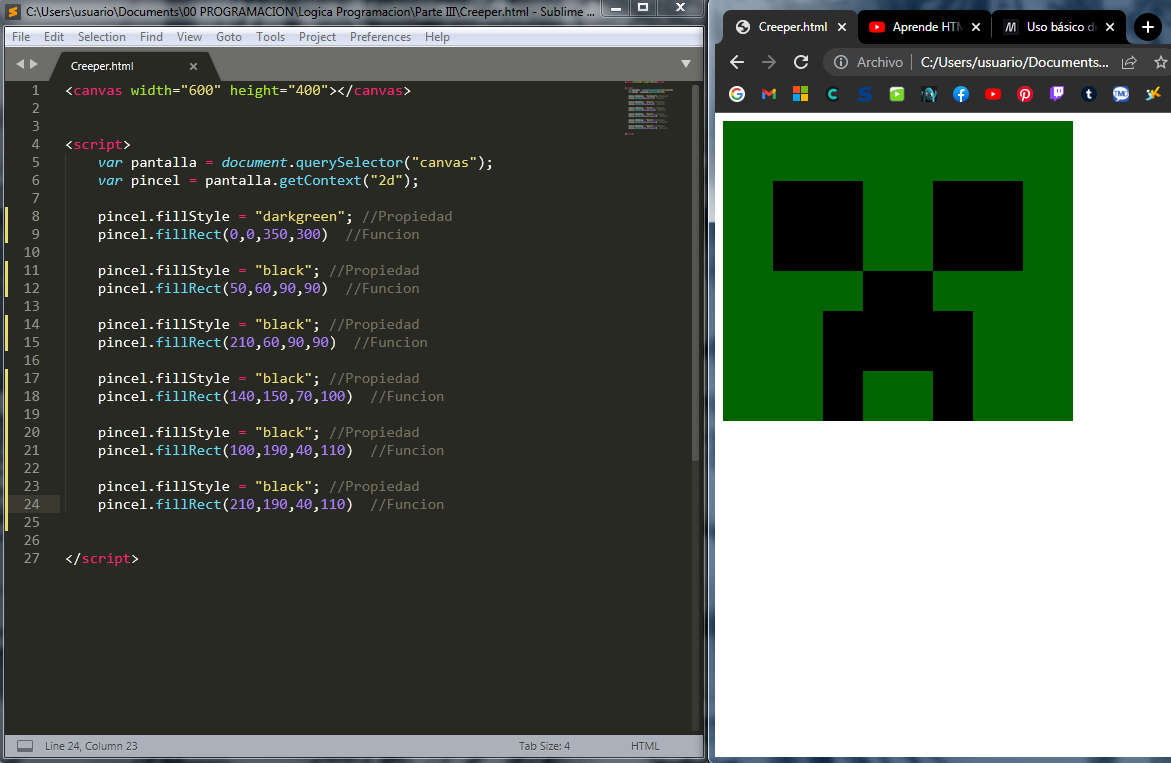The image size is (1171, 763).
Task: Jump to next tab arrow in Sublime
Action: pos(34,64)
